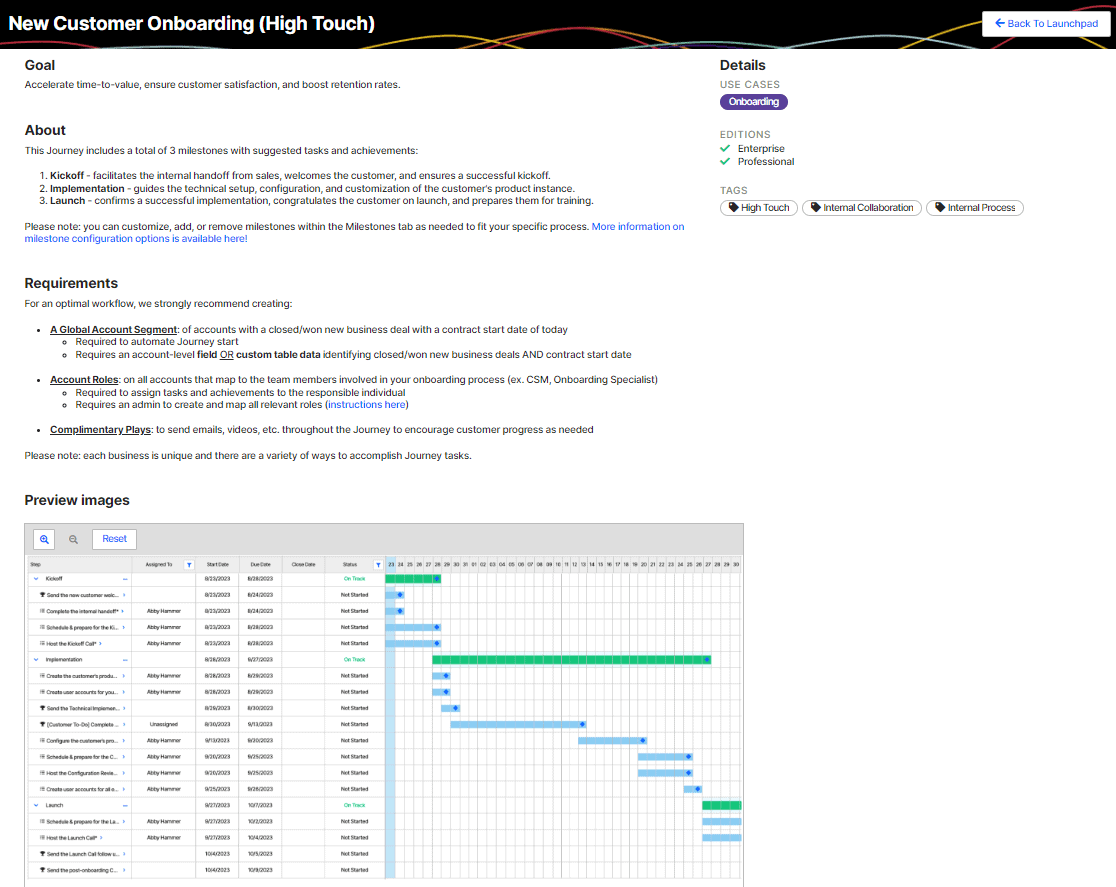The height and width of the screenshot is (887, 1116).
Task: Collapse the Kickoff milestone row
Action: click(36, 578)
